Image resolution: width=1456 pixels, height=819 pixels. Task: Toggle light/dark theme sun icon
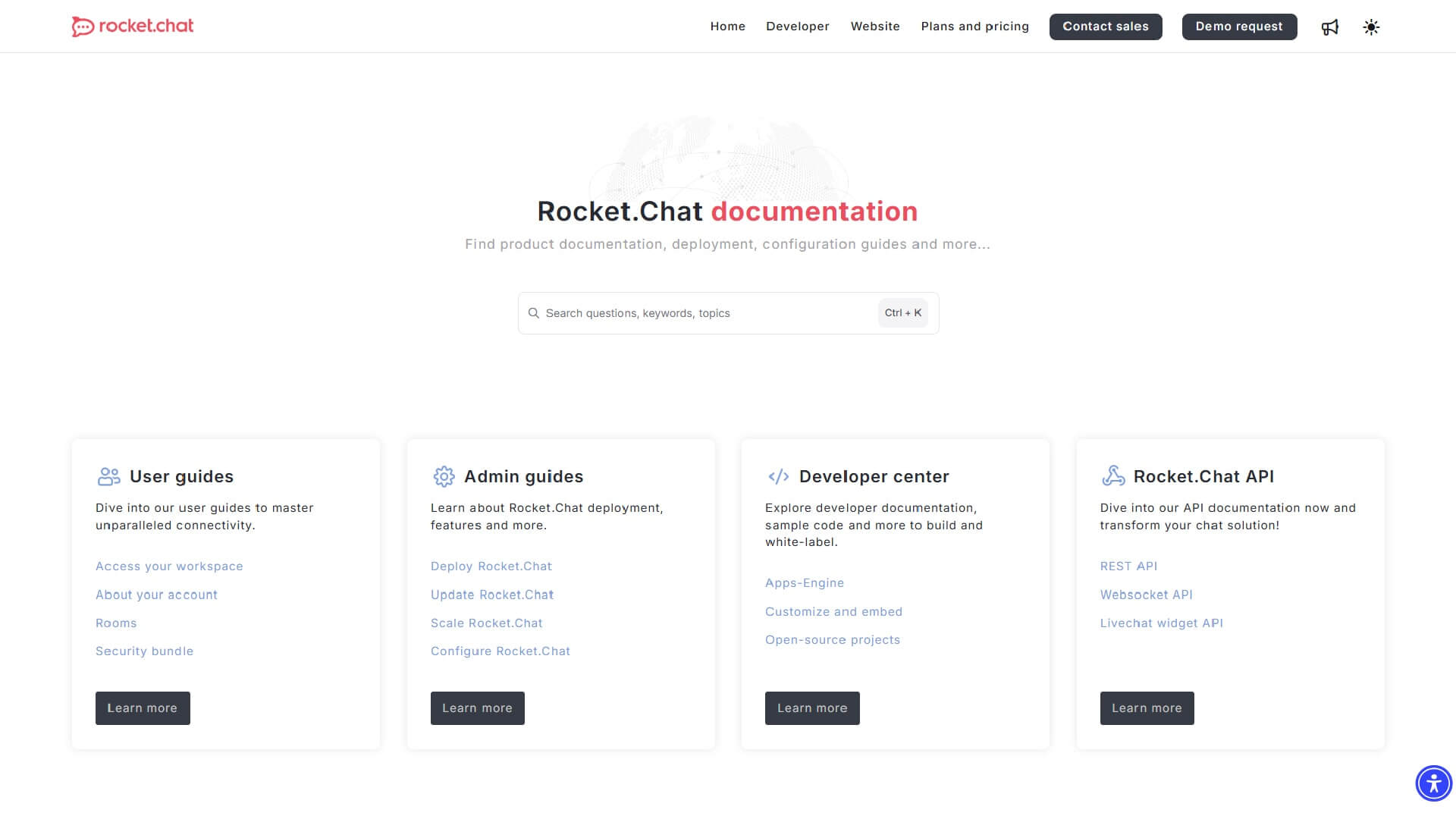pos(1371,27)
